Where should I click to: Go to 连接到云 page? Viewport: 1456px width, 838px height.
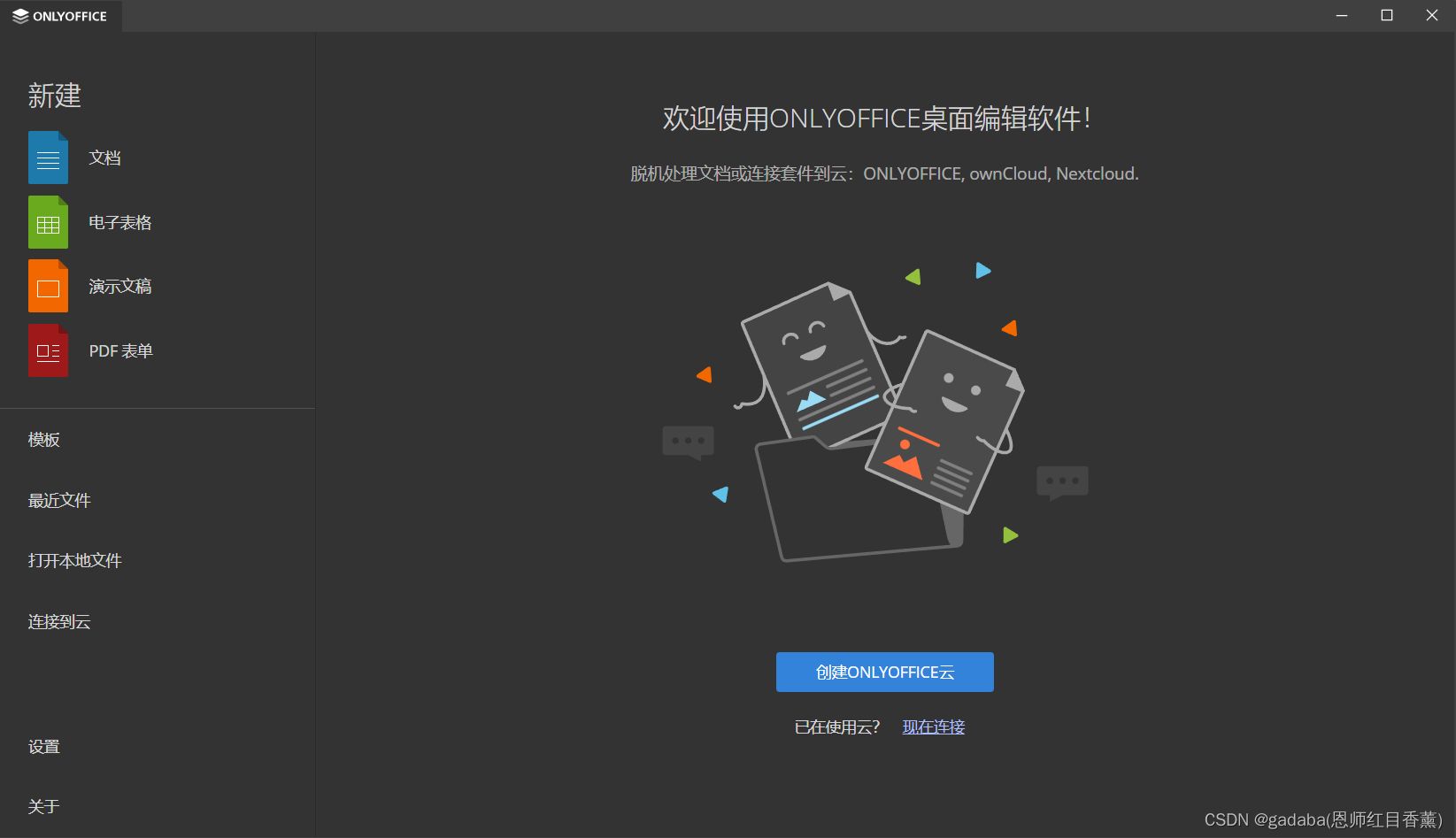59,622
